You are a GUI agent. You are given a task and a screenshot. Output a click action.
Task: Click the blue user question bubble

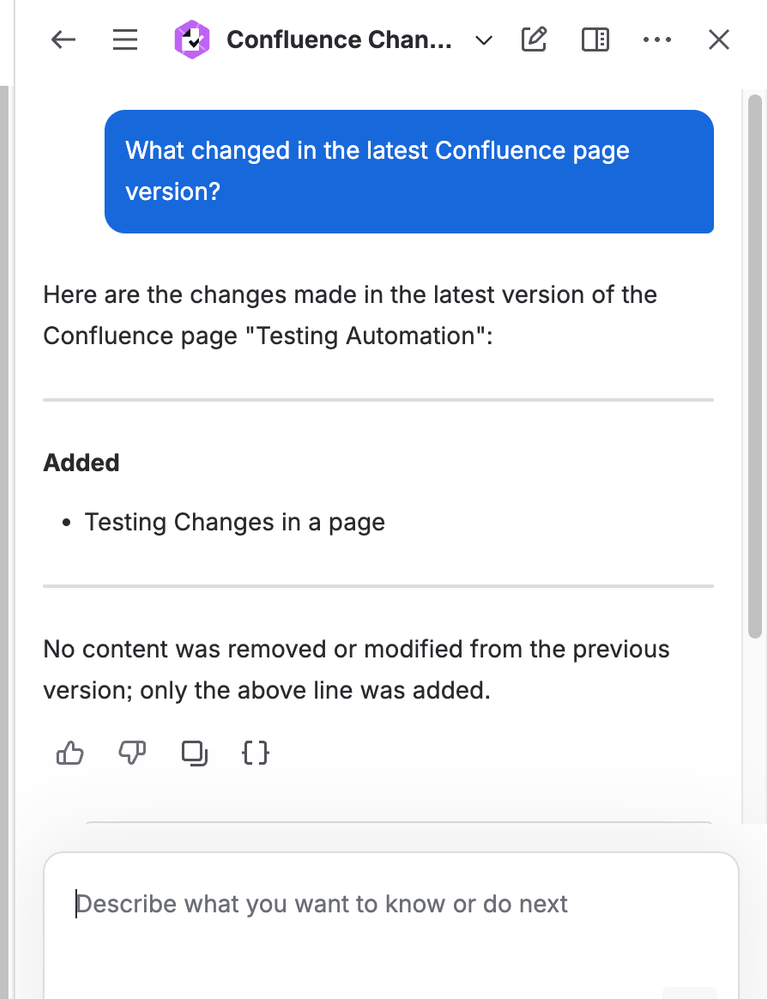[x=409, y=171]
